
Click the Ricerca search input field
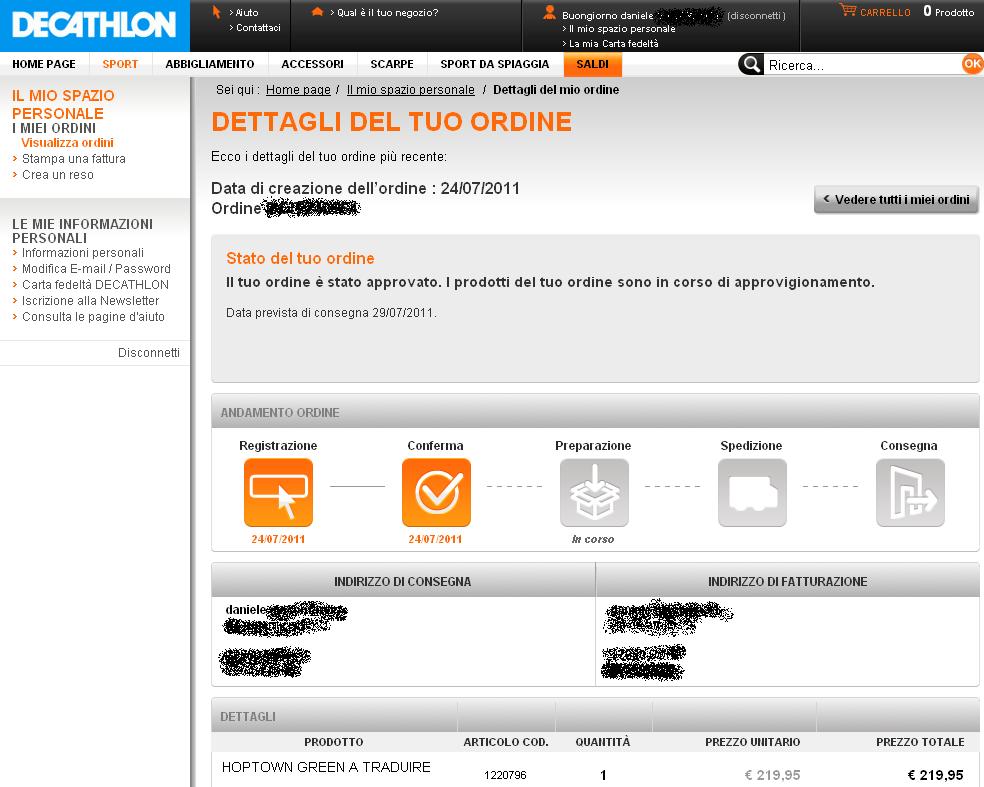pos(860,65)
